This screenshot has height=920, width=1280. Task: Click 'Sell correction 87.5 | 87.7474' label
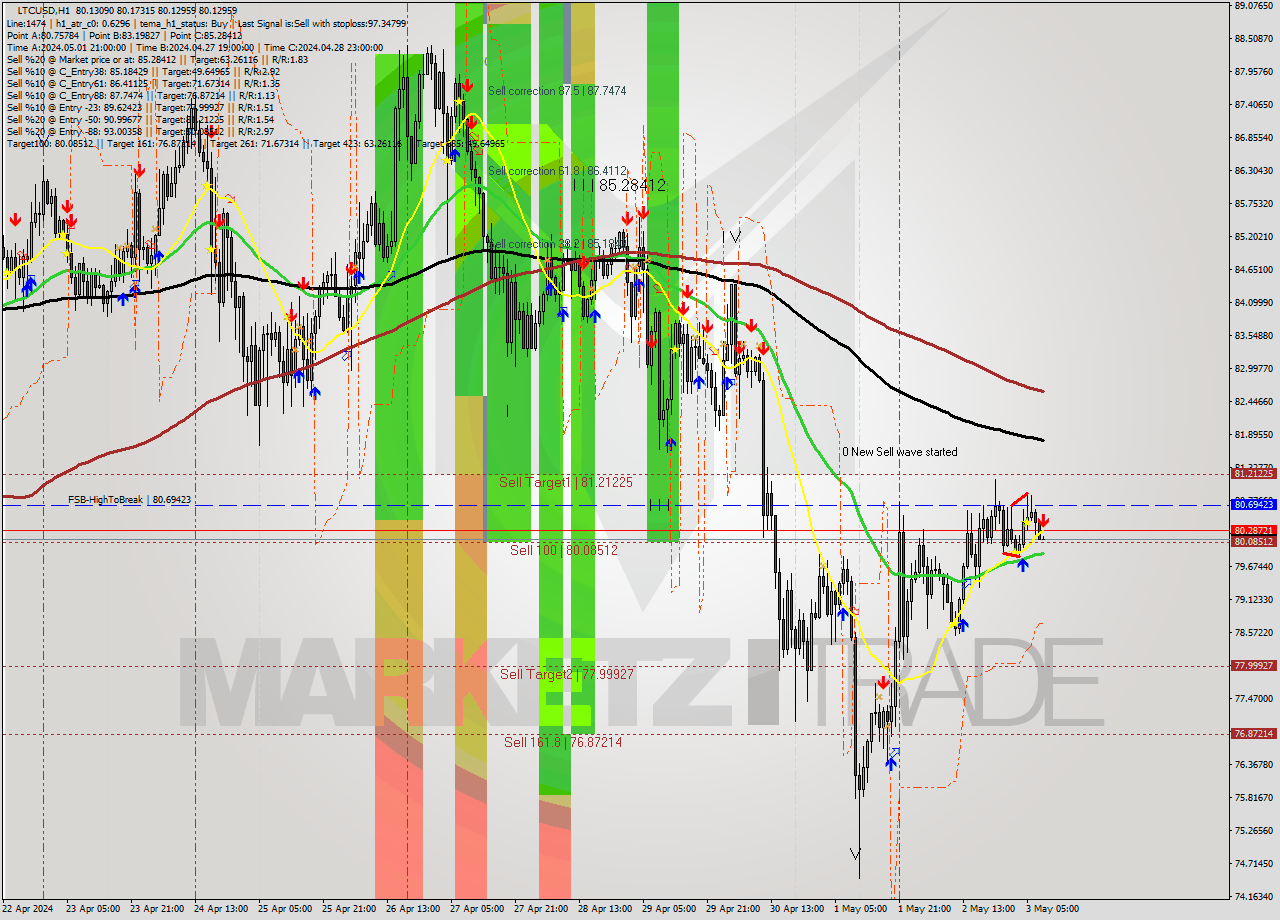click(x=557, y=91)
